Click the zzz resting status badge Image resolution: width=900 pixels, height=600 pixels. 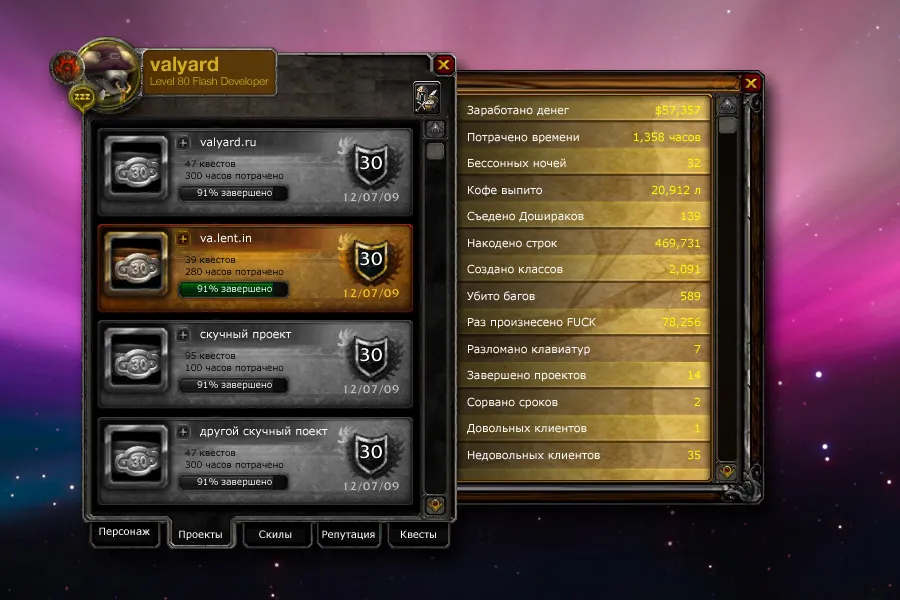(82, 96)
